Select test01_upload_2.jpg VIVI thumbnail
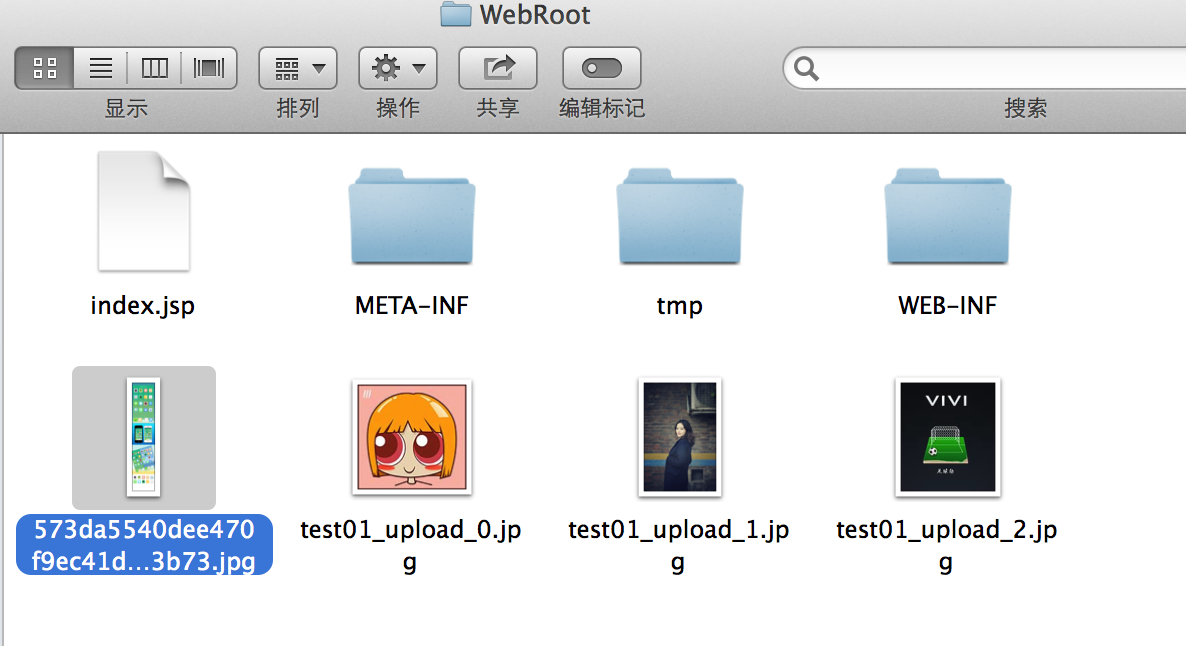Viewport: 1186px width, 646px height. pyautogui.click(x=947, y=437)
